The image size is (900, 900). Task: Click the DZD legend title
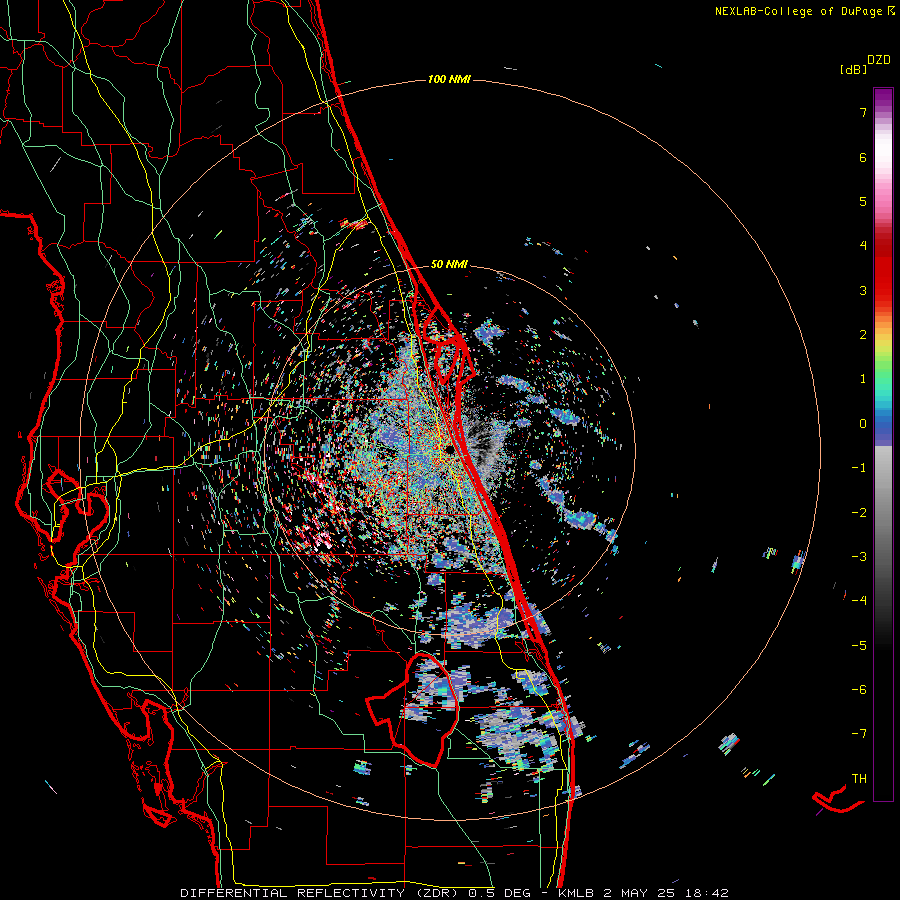coord(879,60)
